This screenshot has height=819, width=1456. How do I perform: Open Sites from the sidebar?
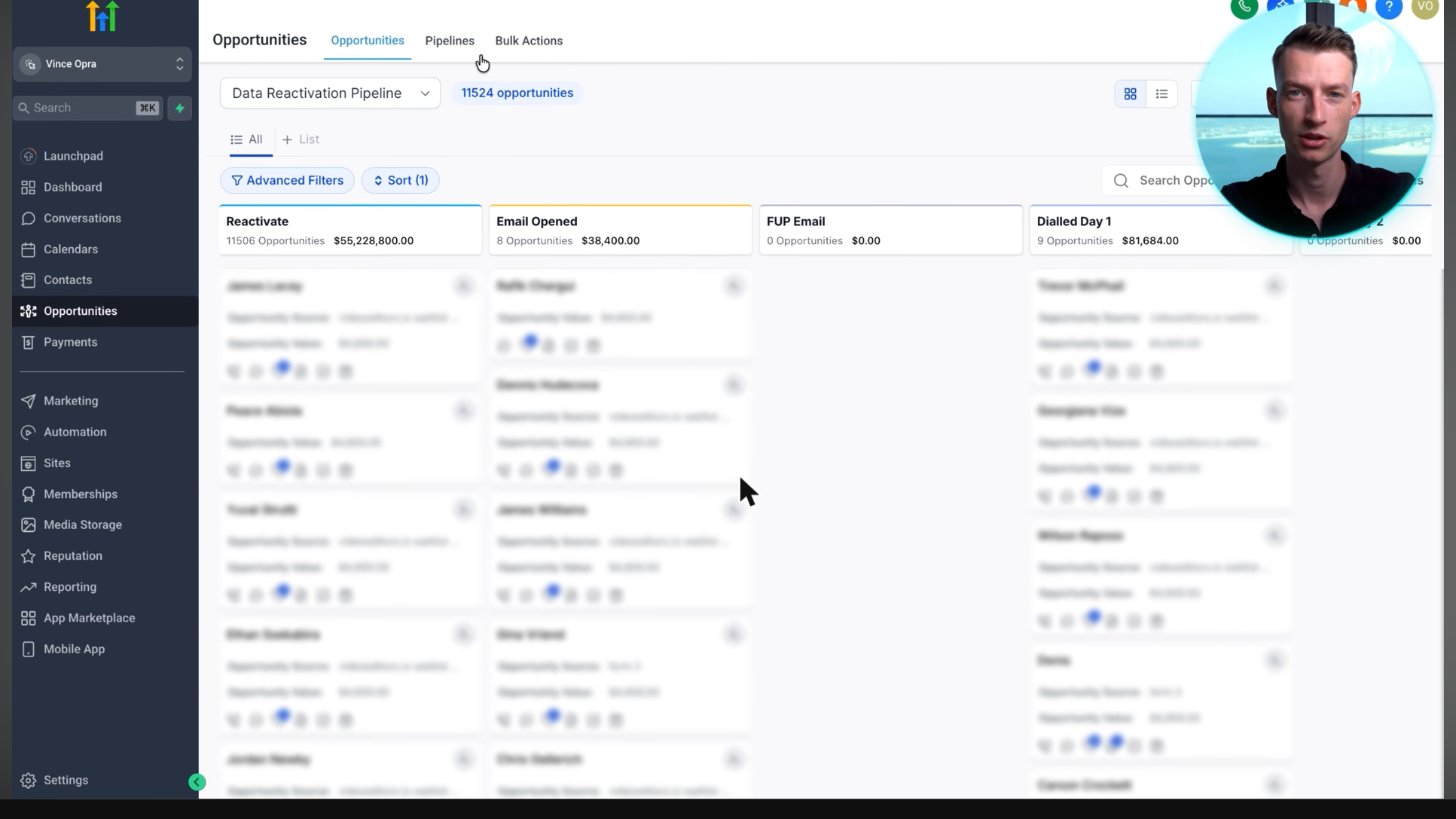click(57, 463)
